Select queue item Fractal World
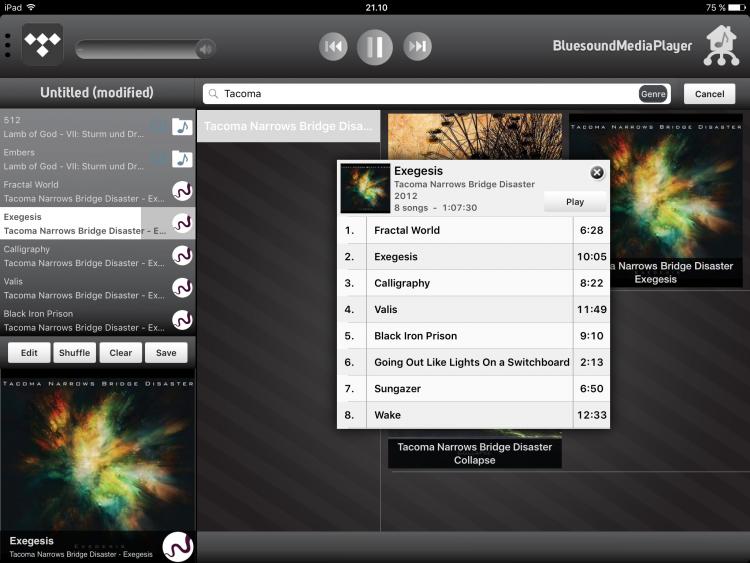This screenshot has height=563, width=750. pyautogui.click(x=98, y=191)
